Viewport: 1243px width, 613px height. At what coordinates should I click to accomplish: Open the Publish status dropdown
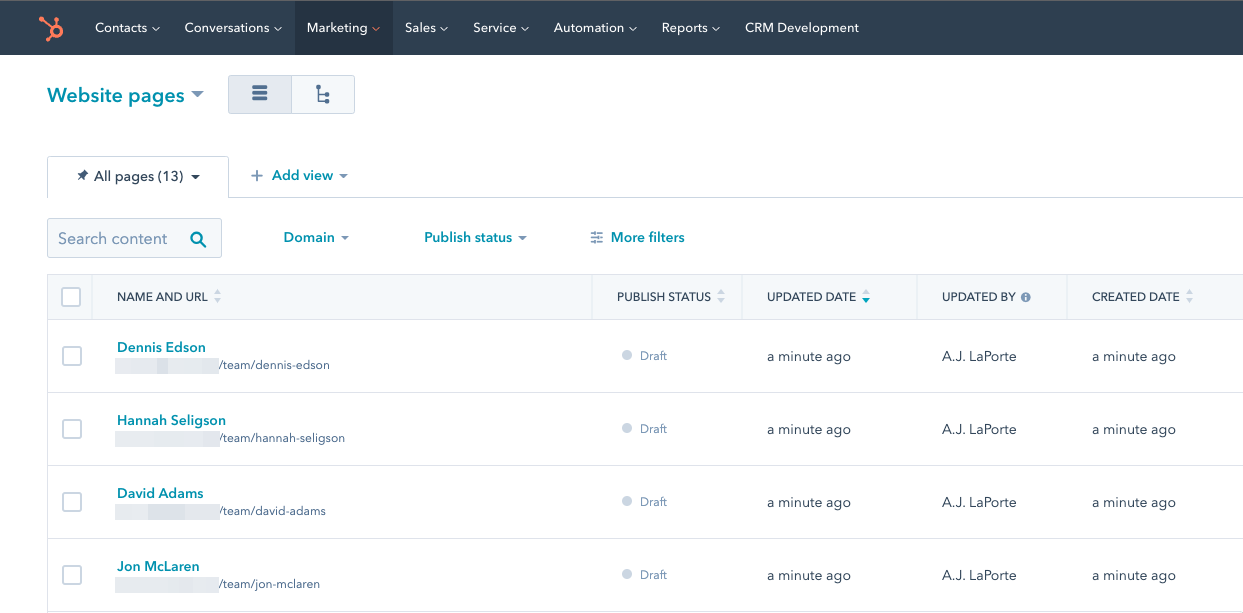click(x=475, y=237)
